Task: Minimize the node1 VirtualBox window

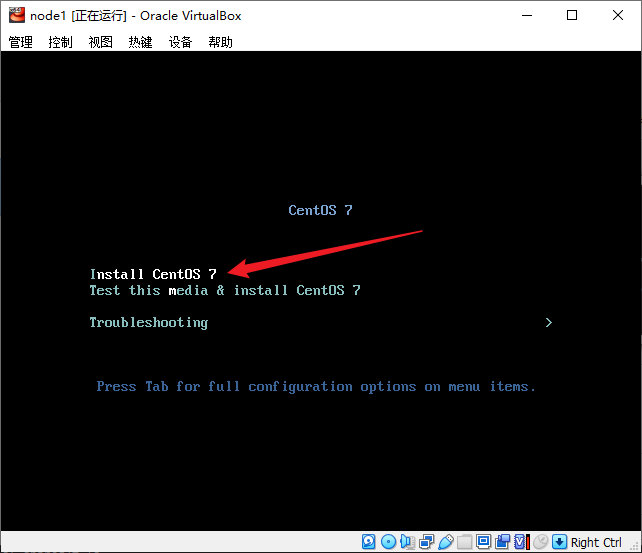Action: pyautogui.click(x=527, y=16)
